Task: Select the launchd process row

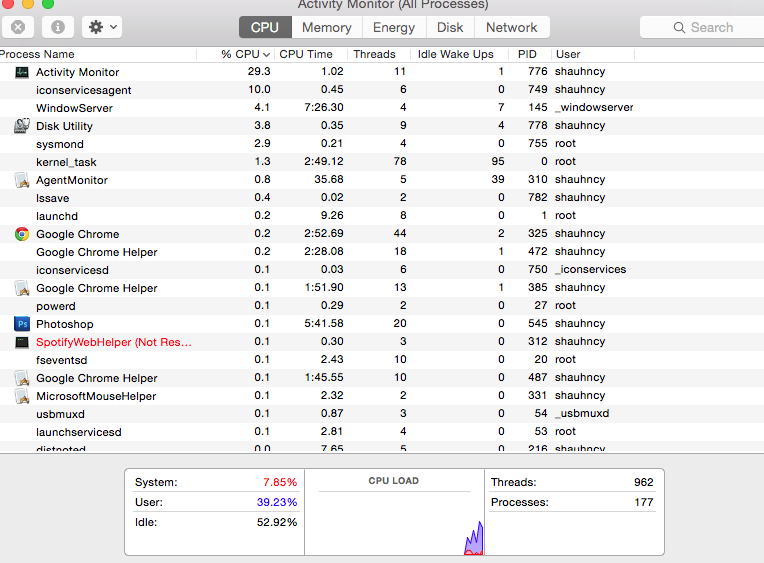Action: point(382,216)
